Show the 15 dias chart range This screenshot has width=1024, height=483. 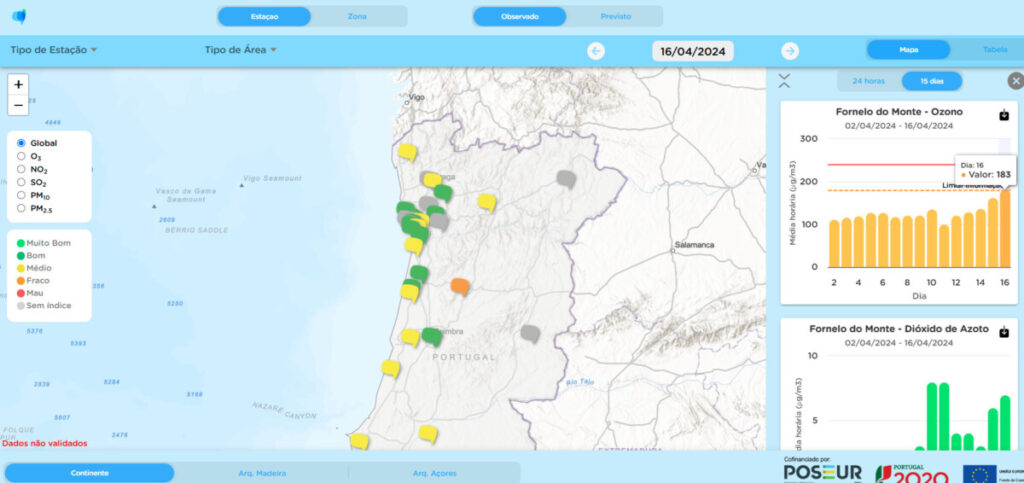(x=932, y=81)
